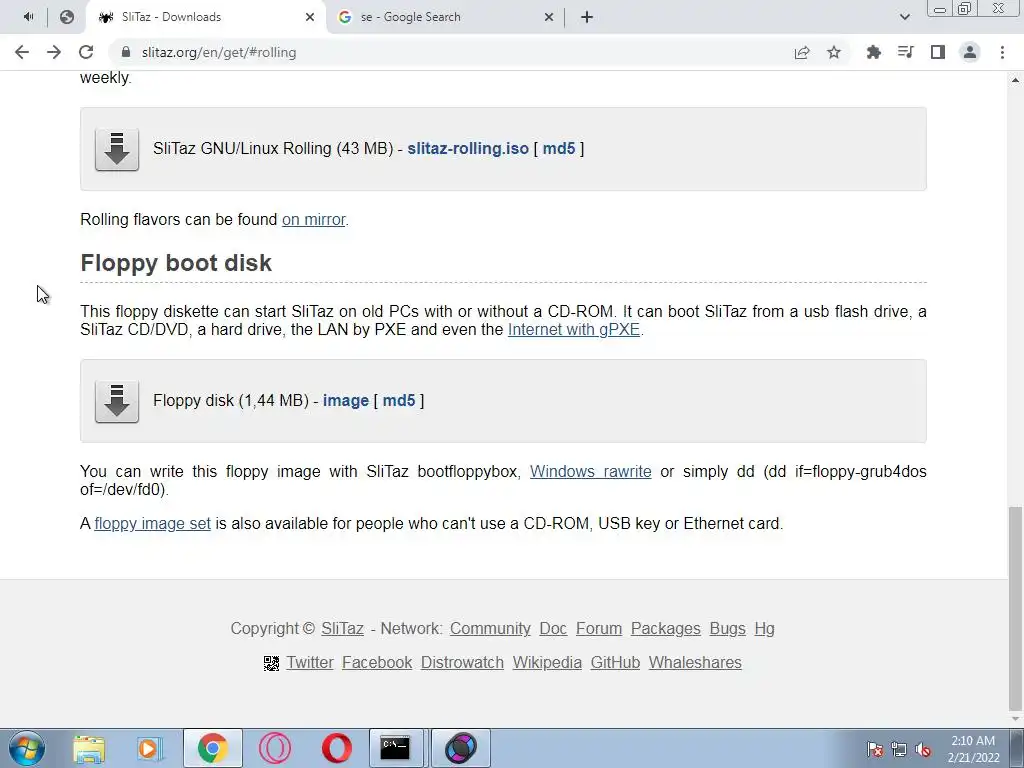Switch to the Command Prompt taskbar window
The height and width of the screenshot is (768, 1024).
click(x=396, y=748)
